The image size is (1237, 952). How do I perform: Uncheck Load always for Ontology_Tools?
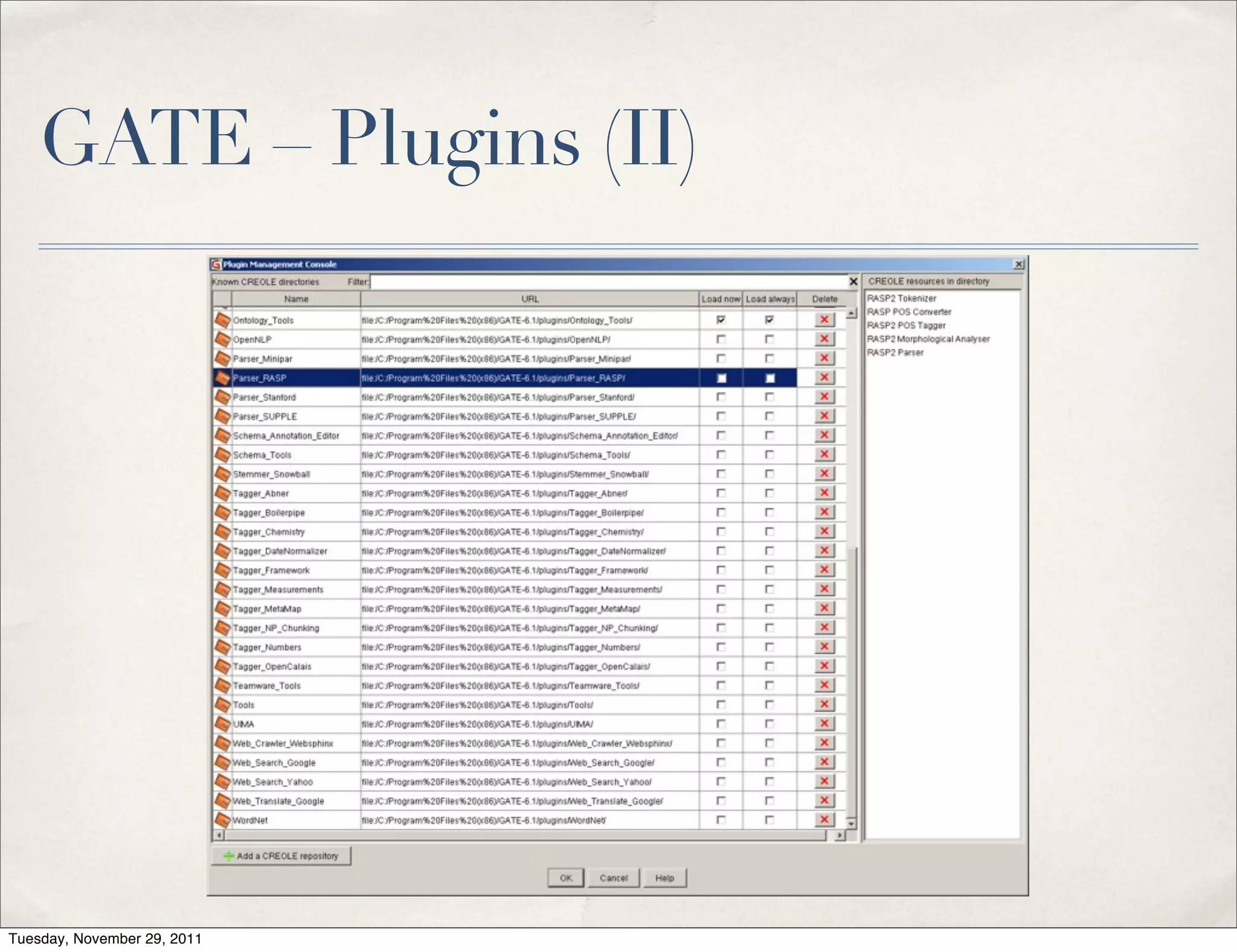[770, 320]
